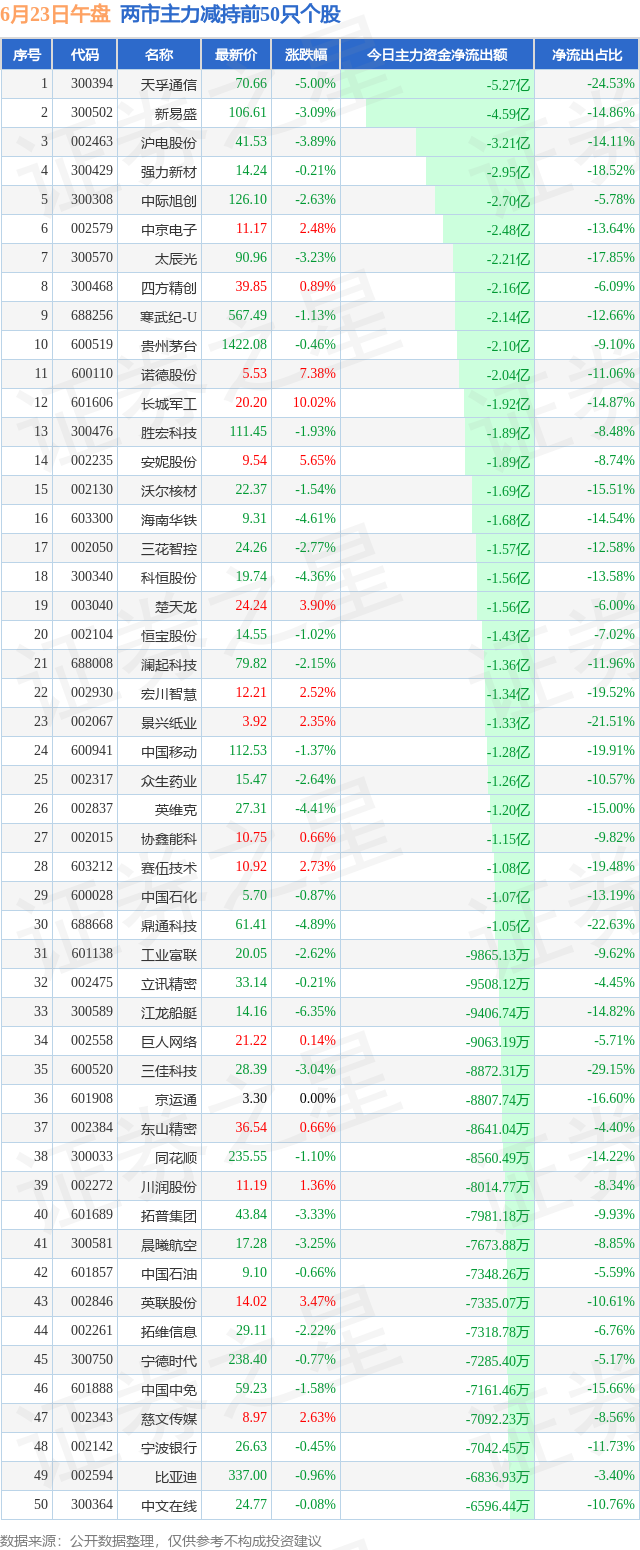
Task: Select the title 两市主力减持前50只个股
Action: (x=230, y=15)
